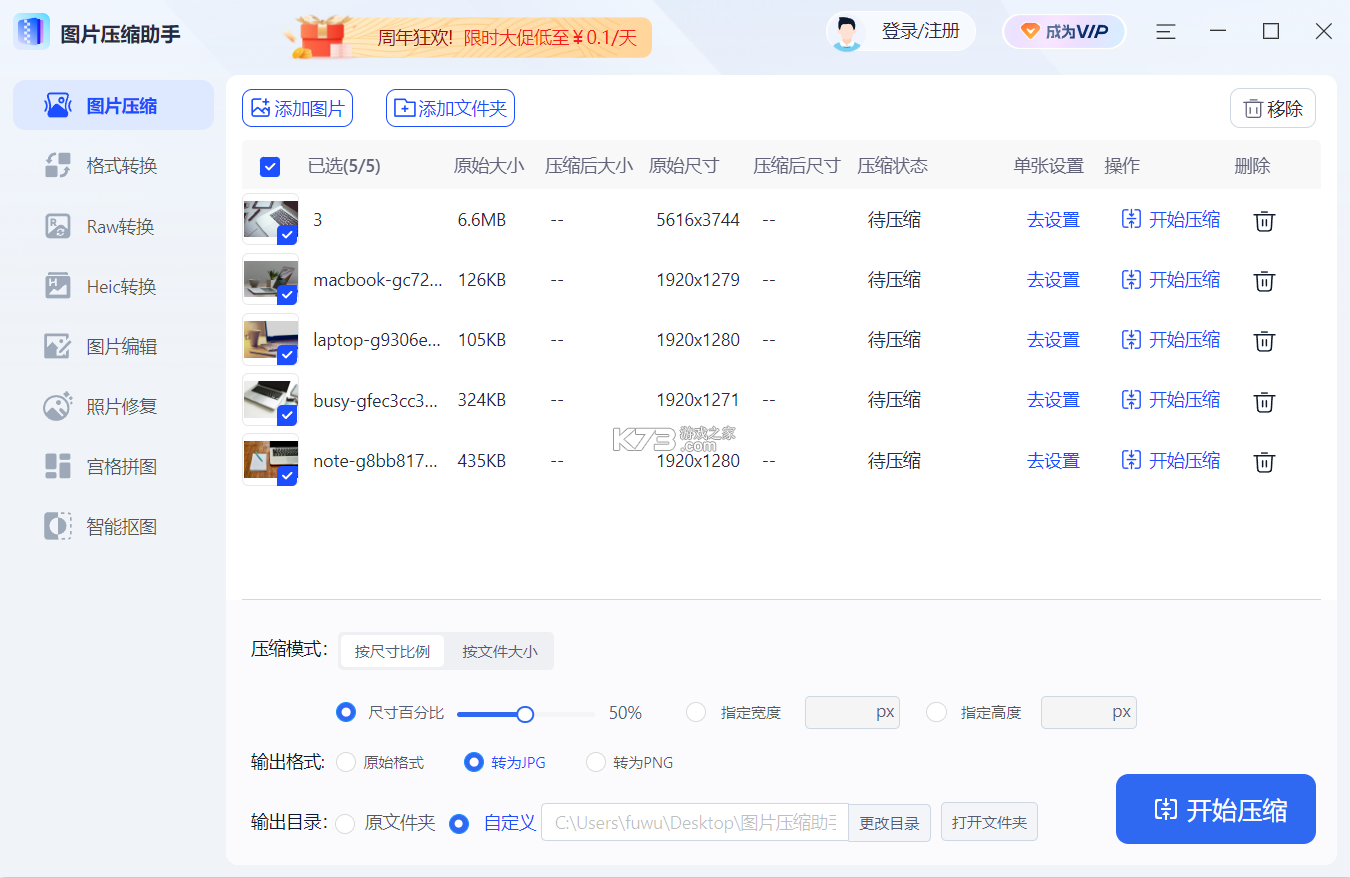
Task: Click the output directory path field
Action: coord(694,823)
